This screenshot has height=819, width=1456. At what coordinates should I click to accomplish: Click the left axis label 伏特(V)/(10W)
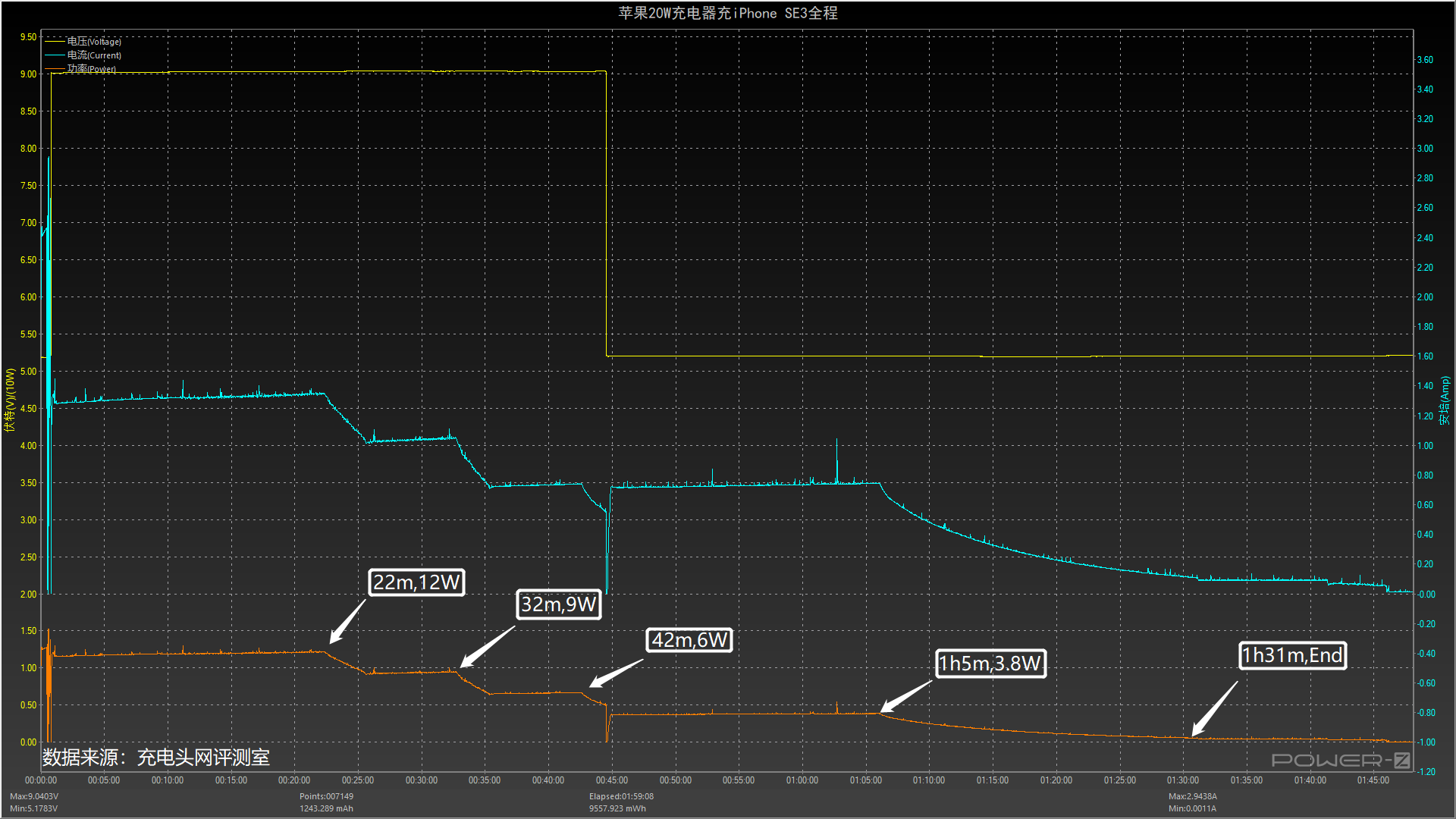pyautogui.click(x=10, y=400)
